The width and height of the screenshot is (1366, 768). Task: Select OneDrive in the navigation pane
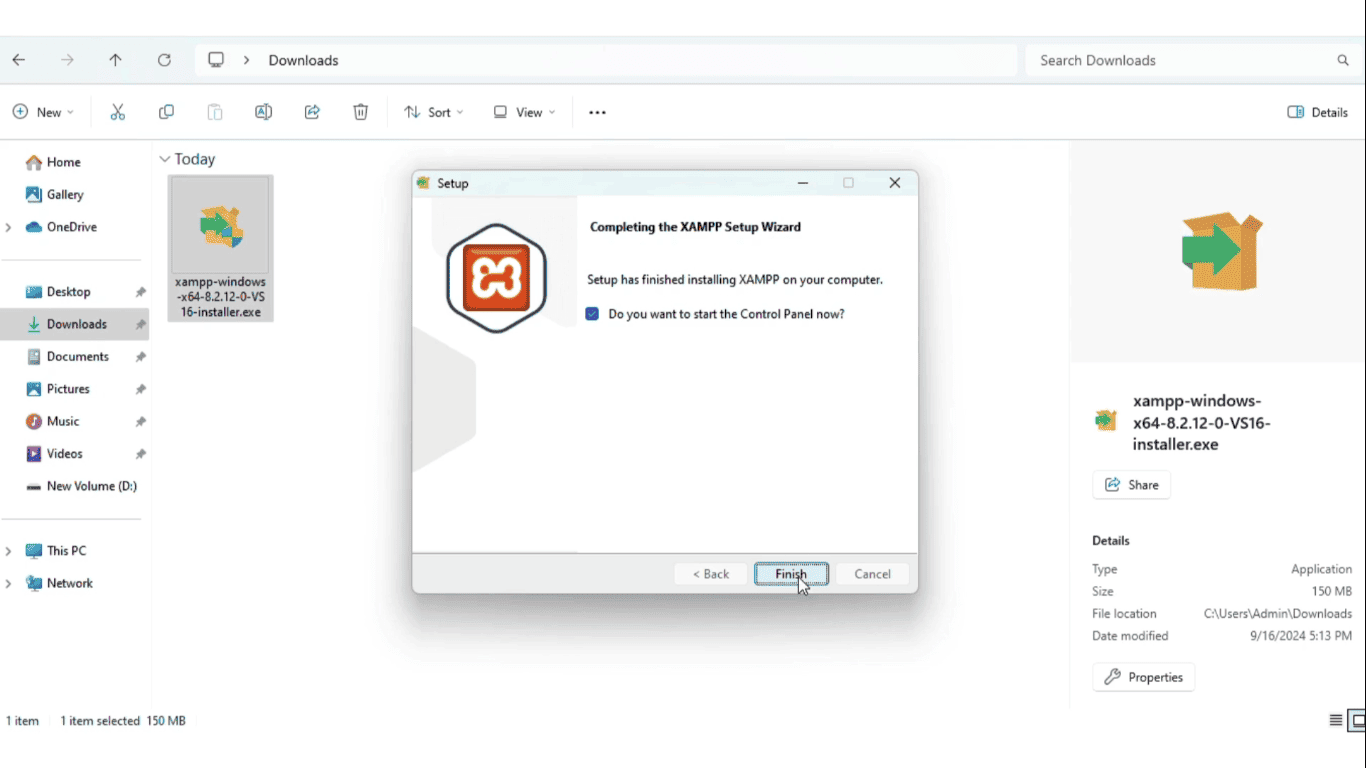click(72, 227)
